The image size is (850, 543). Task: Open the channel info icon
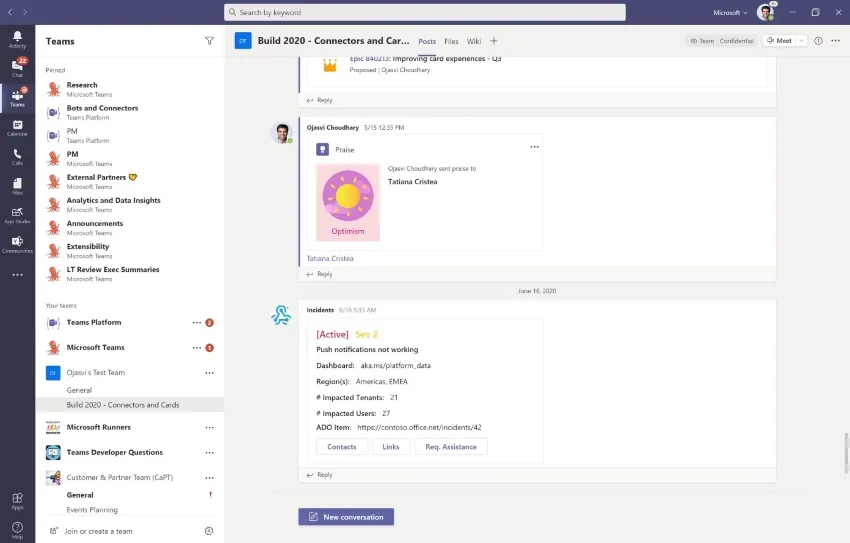(x=818, y=41)
